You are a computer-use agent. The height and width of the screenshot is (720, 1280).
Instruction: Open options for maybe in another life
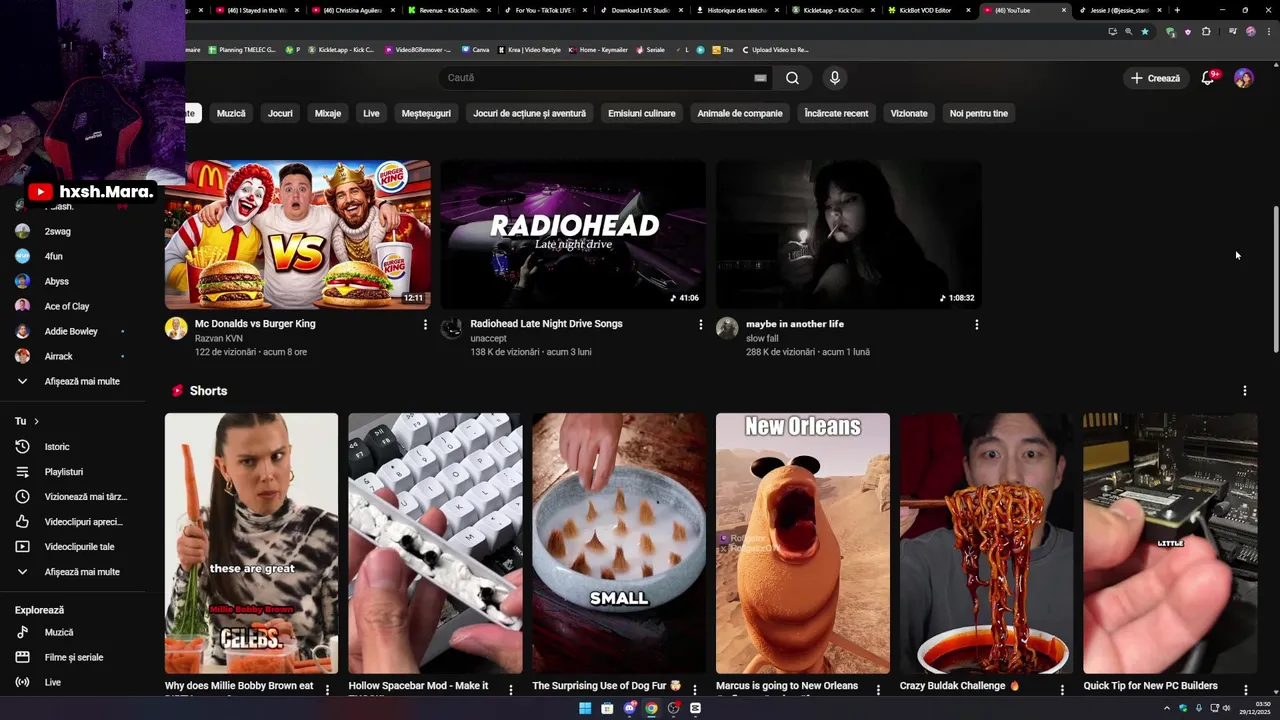point(976,324)
